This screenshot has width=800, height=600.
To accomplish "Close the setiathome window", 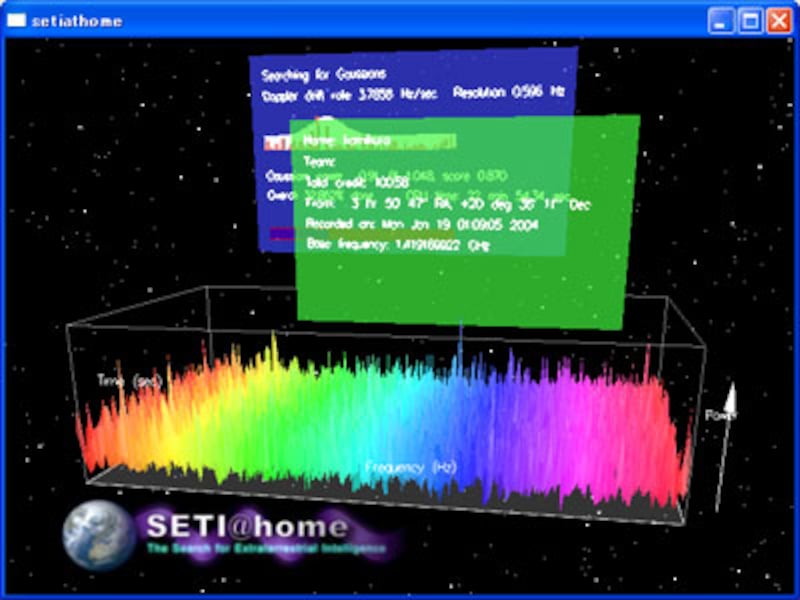I will [780, 21].
